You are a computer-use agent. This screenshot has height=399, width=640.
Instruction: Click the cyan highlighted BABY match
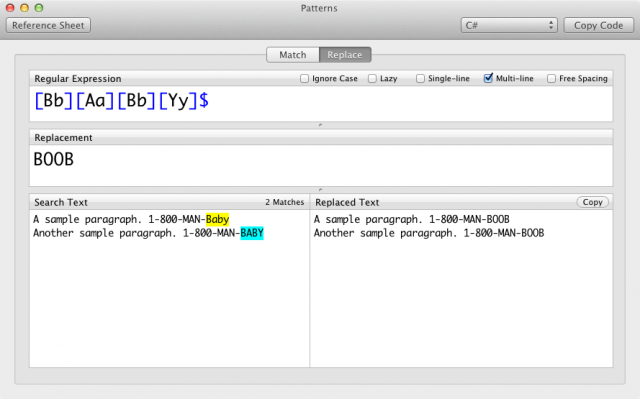[x=252, y=233]
